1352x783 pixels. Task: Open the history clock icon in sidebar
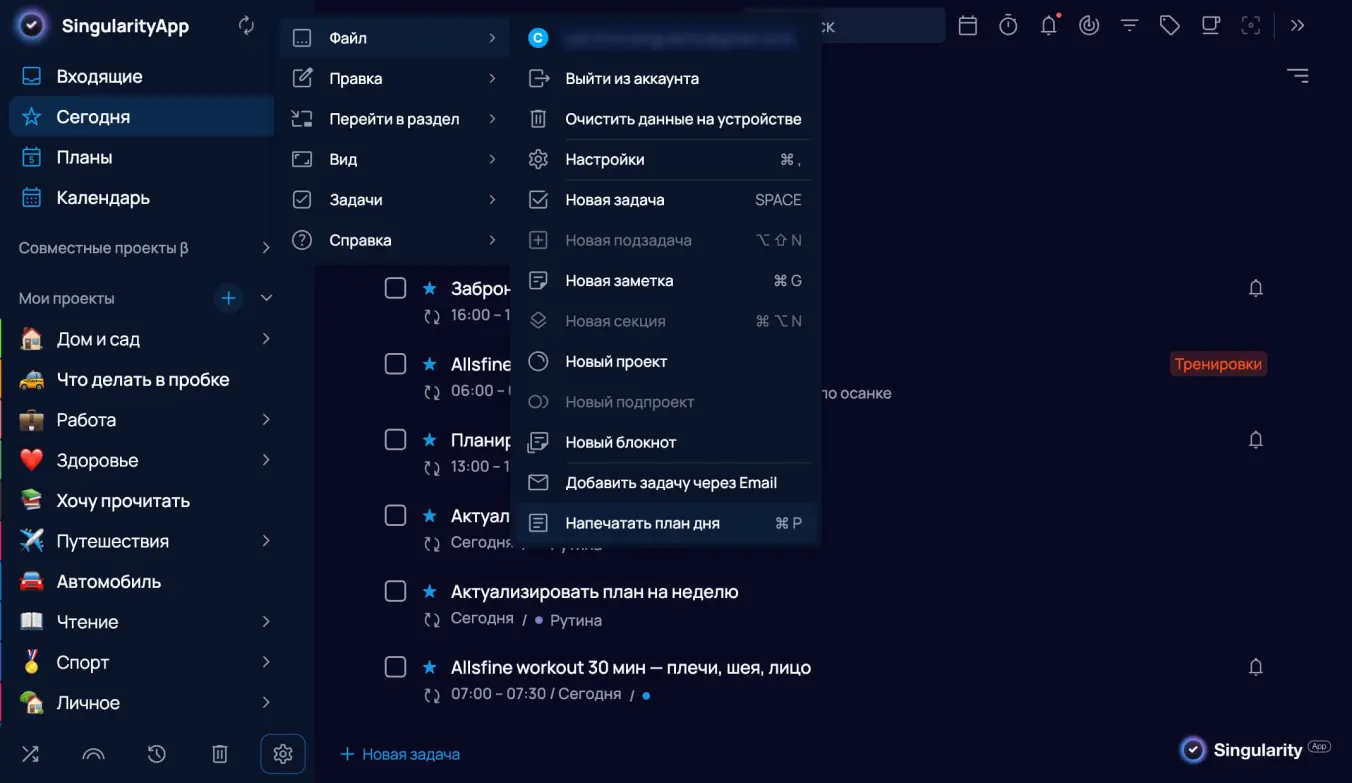click(x=157, y=754)
